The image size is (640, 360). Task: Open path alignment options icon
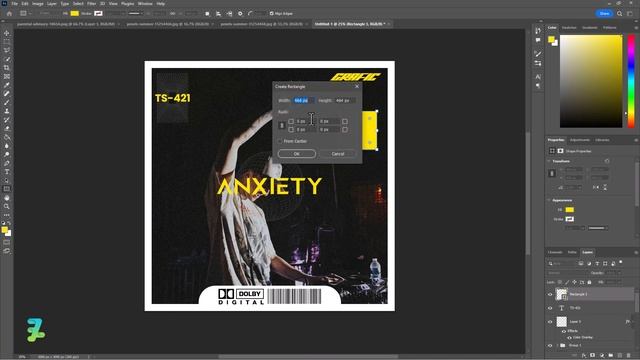(x=218, y=13)
